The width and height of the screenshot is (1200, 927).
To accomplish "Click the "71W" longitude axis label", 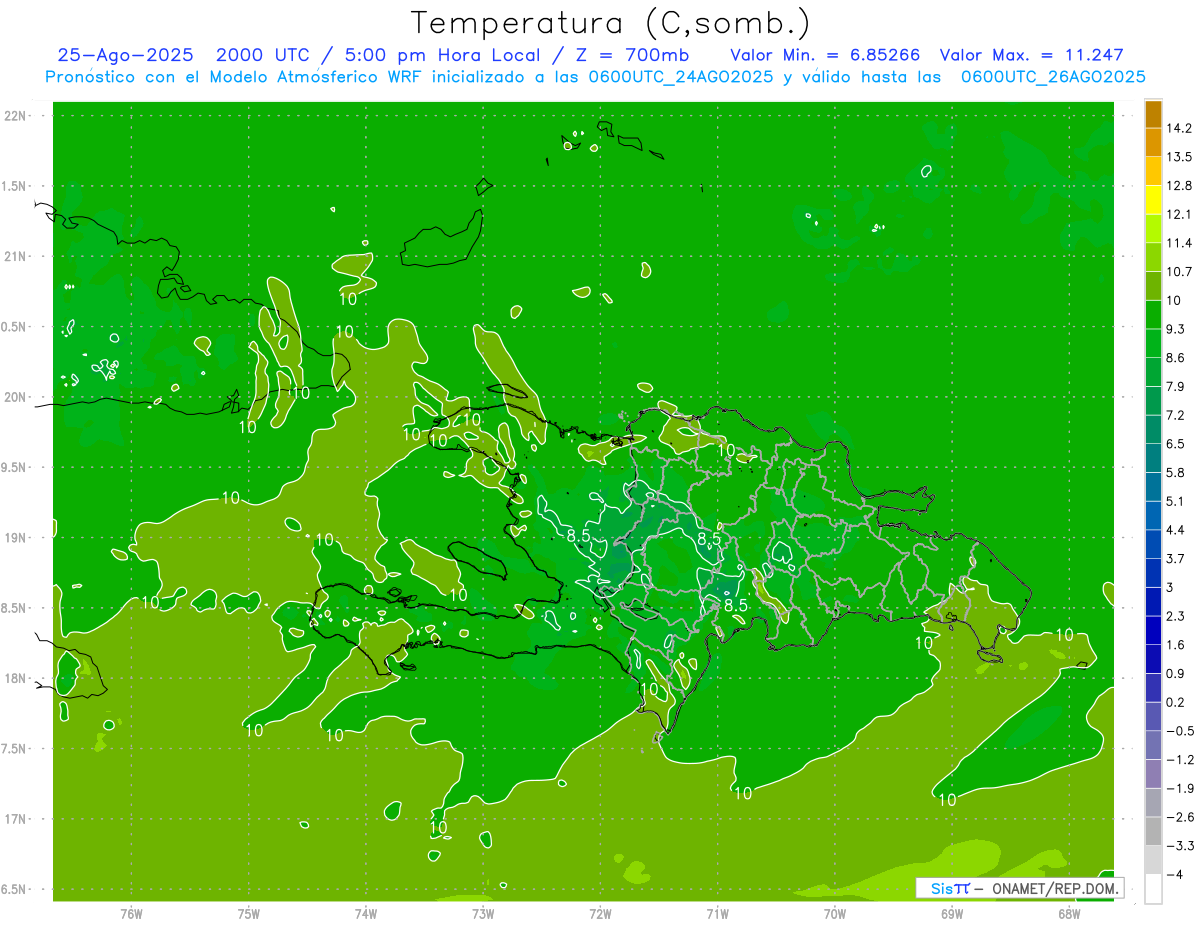I will pos(717,914).
